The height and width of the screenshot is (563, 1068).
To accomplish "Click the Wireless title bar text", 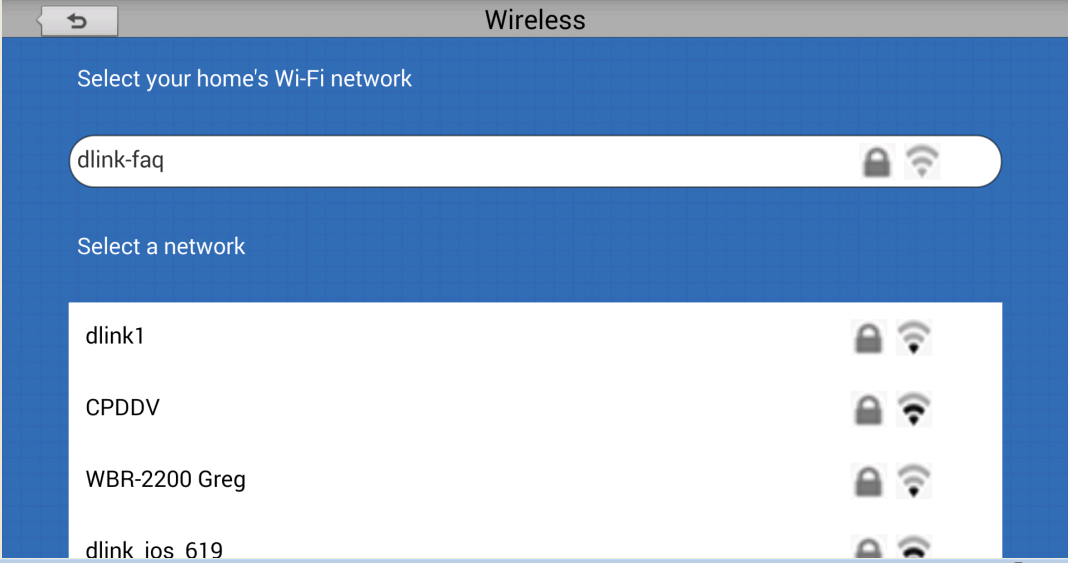I will pos(535,20).
